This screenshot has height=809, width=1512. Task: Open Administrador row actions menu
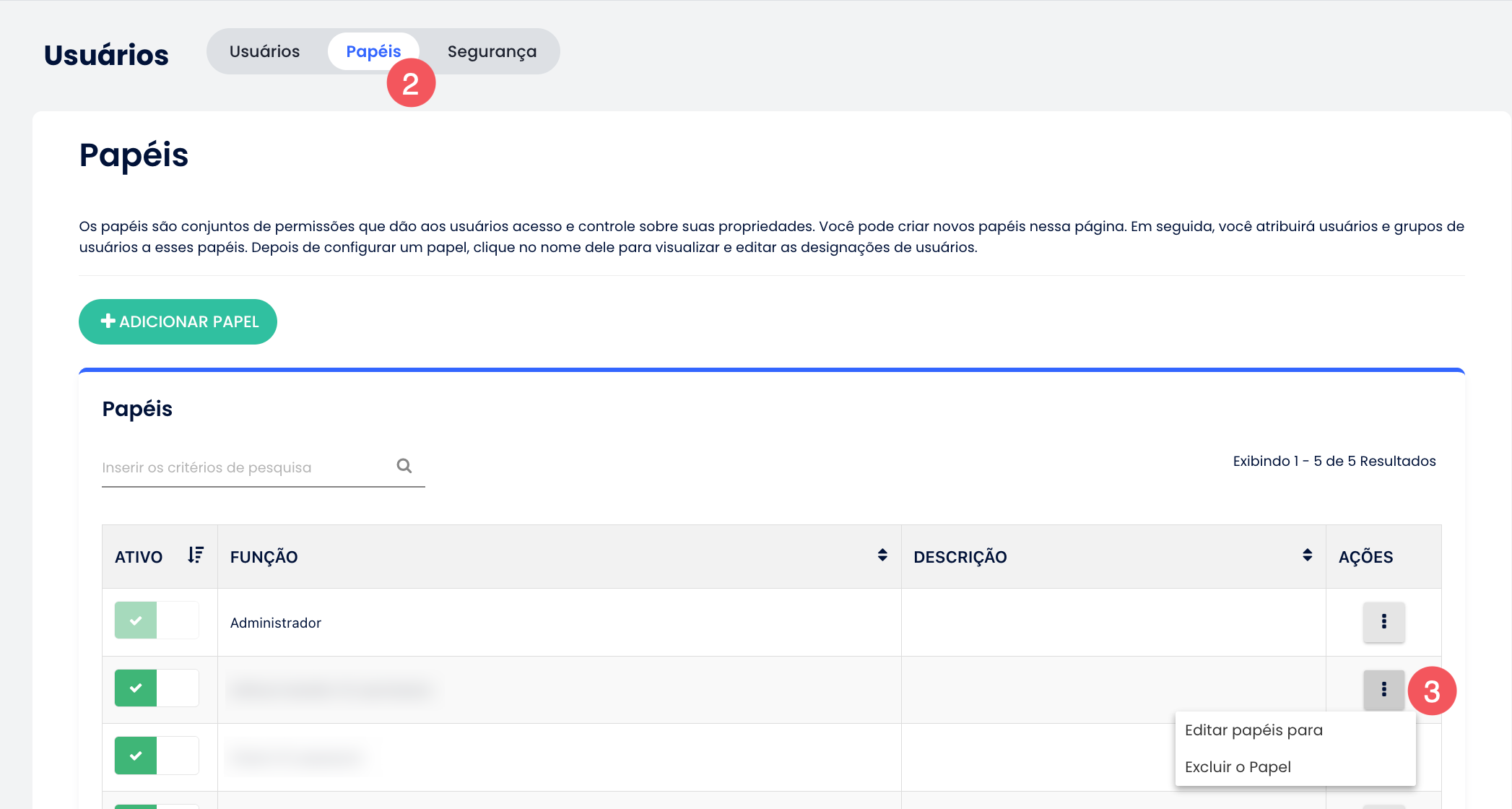click(x=1383, y=621)
